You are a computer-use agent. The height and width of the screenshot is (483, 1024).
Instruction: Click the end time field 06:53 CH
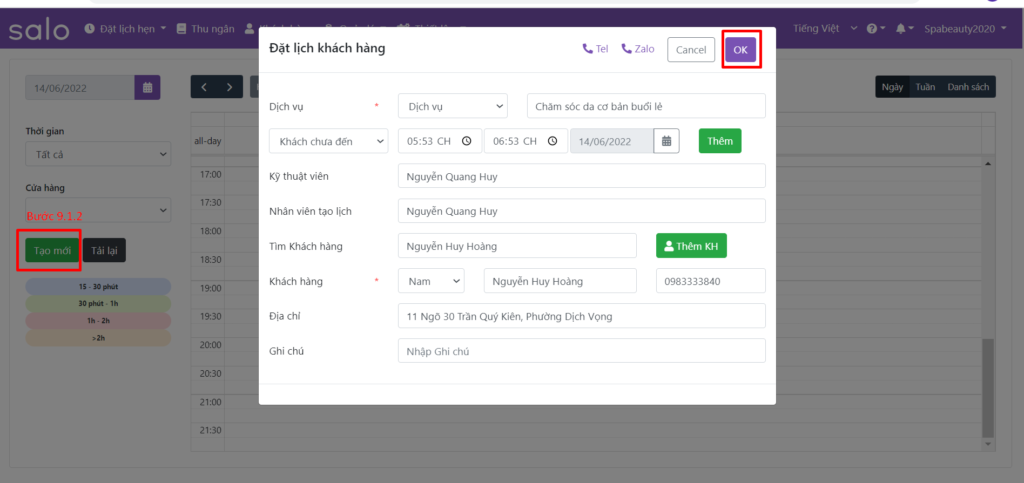526,141
